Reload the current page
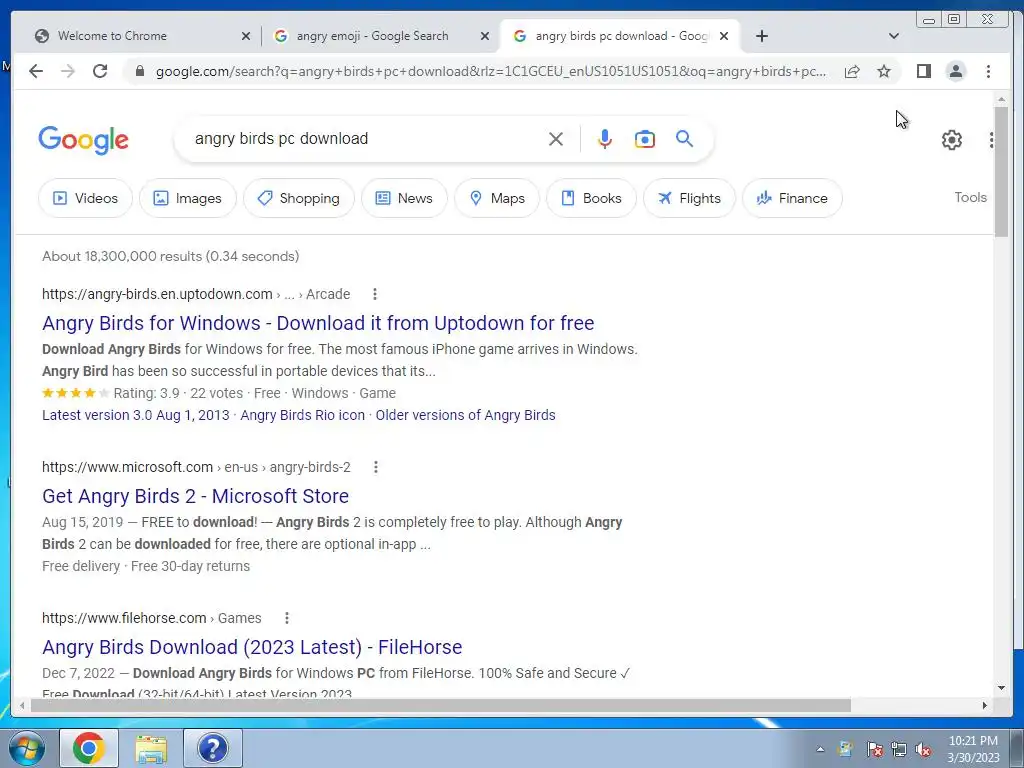1024x768 pixels. click(x=100, y=71)
